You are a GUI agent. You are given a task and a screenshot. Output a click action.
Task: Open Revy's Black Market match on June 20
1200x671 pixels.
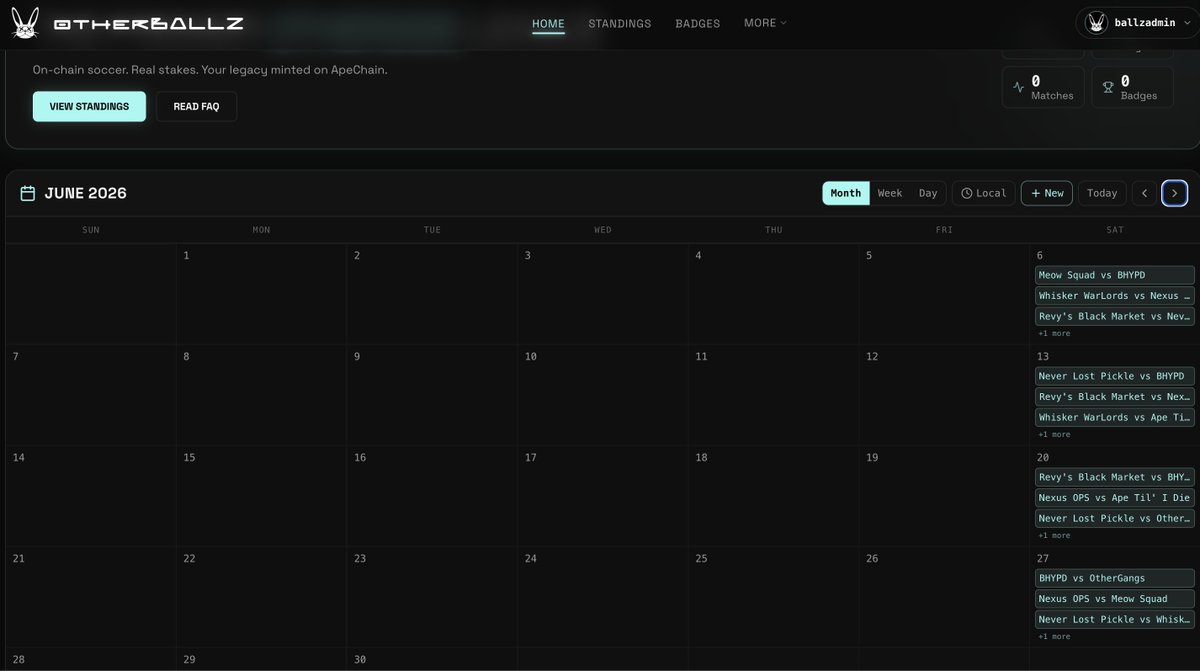point(1115,477)
